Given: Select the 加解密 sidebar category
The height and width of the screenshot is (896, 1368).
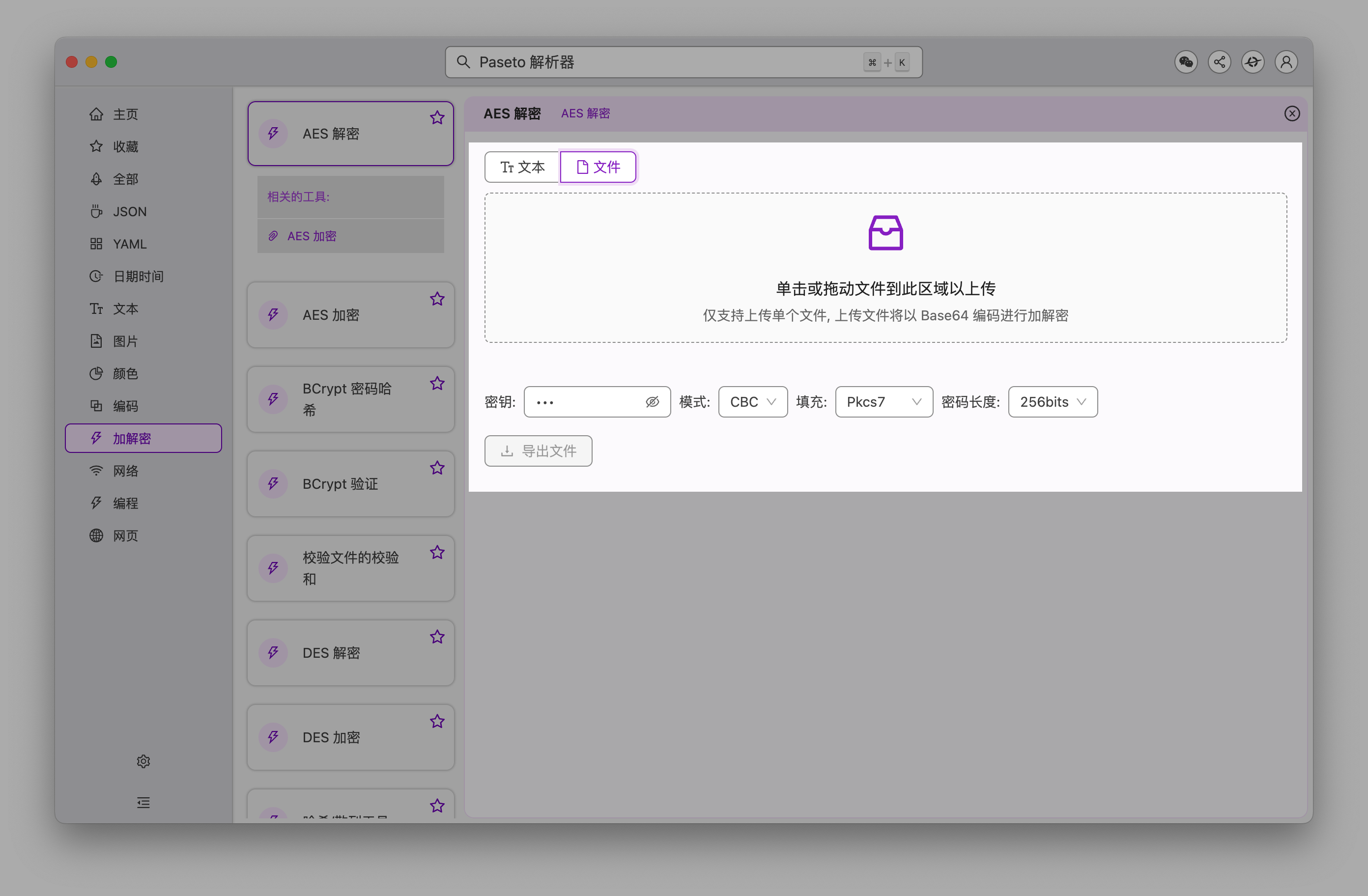Looking at the screenshot, I should (x=143, y=439).
